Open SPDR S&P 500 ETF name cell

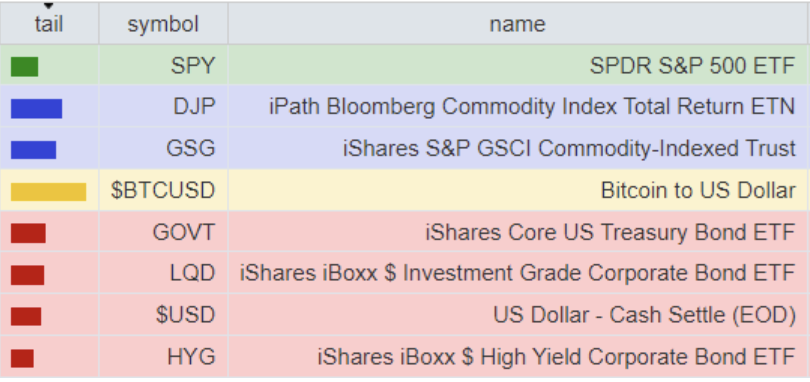pos(518,65)
